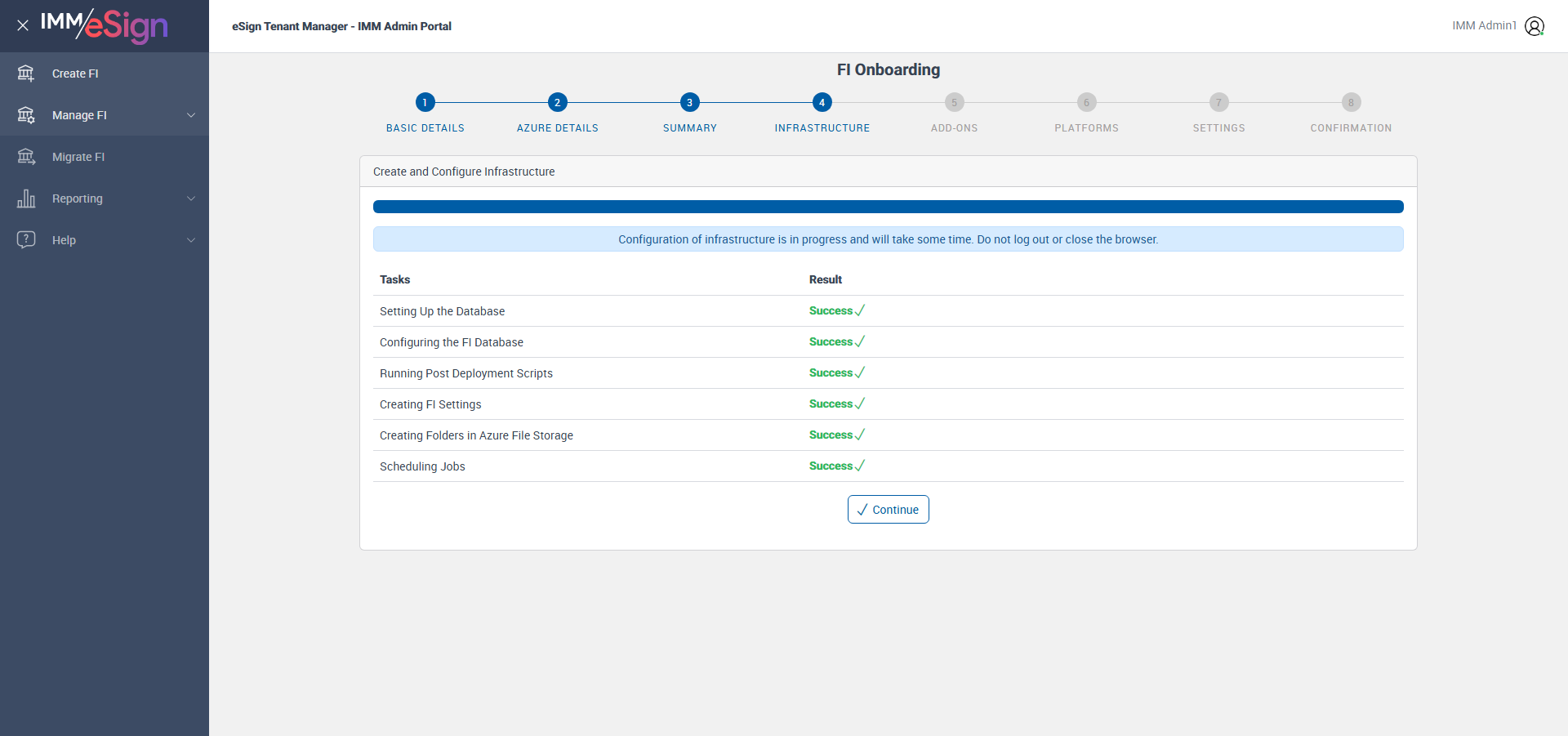Click the Help question bubble icon

coord(26,240)
